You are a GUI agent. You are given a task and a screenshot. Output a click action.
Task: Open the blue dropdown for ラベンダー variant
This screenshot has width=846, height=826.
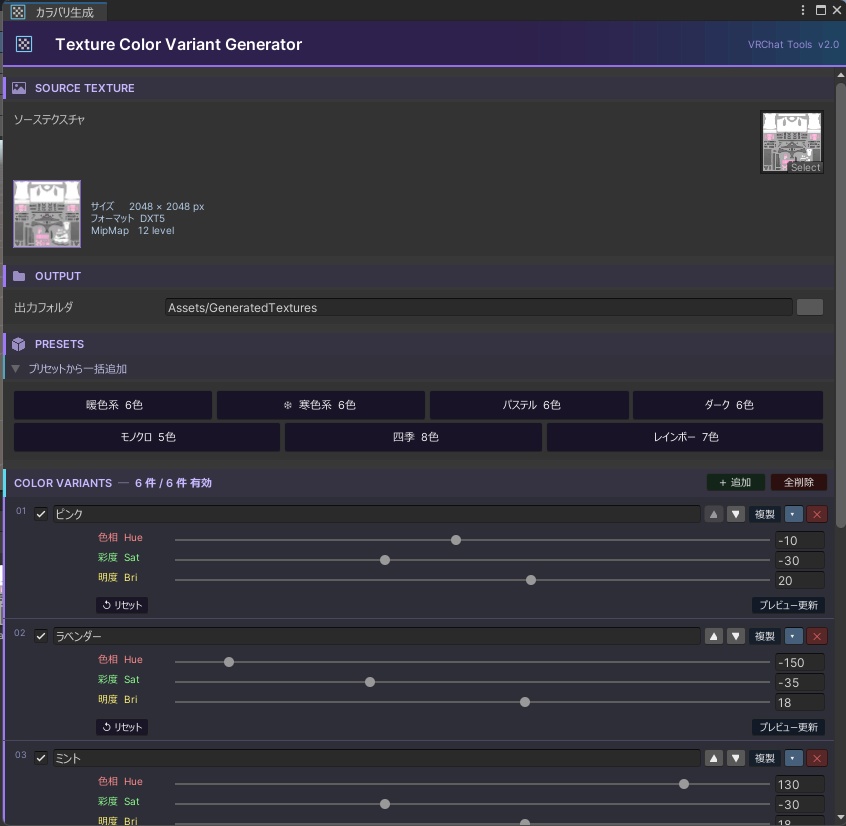pos(793,636)
